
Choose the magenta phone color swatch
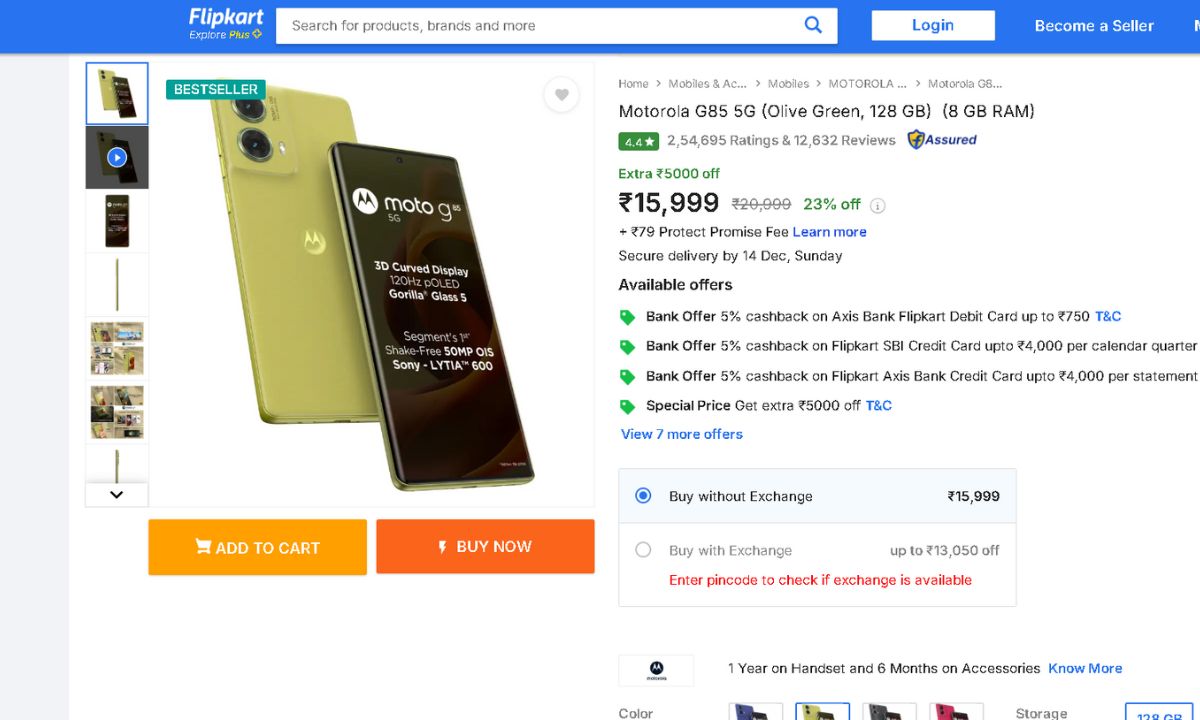pyautogui.click(x=955, y=711)
